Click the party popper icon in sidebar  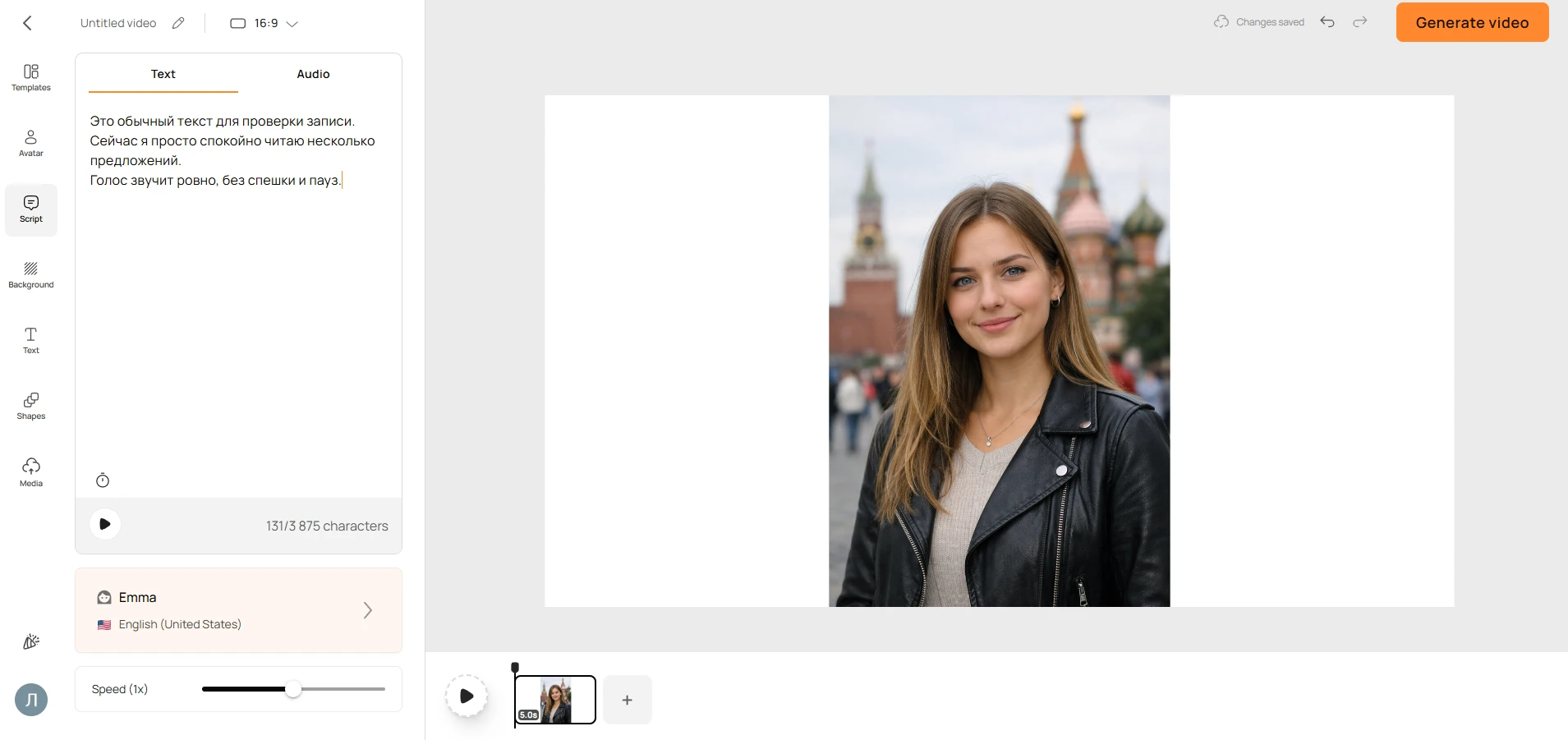pyautogui.click(x=31, y=641)
